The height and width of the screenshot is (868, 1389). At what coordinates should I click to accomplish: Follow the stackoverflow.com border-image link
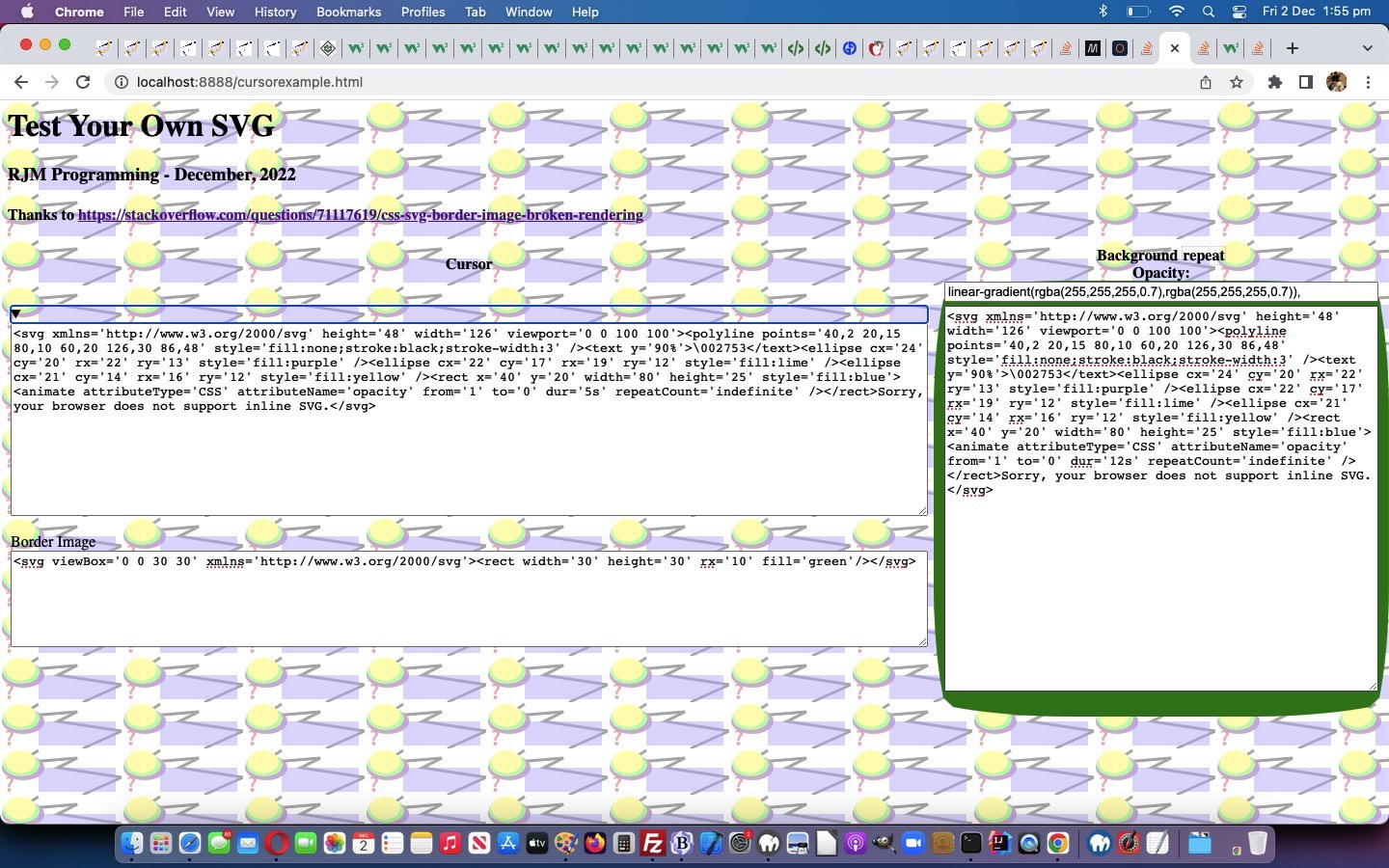click(360, 215)
